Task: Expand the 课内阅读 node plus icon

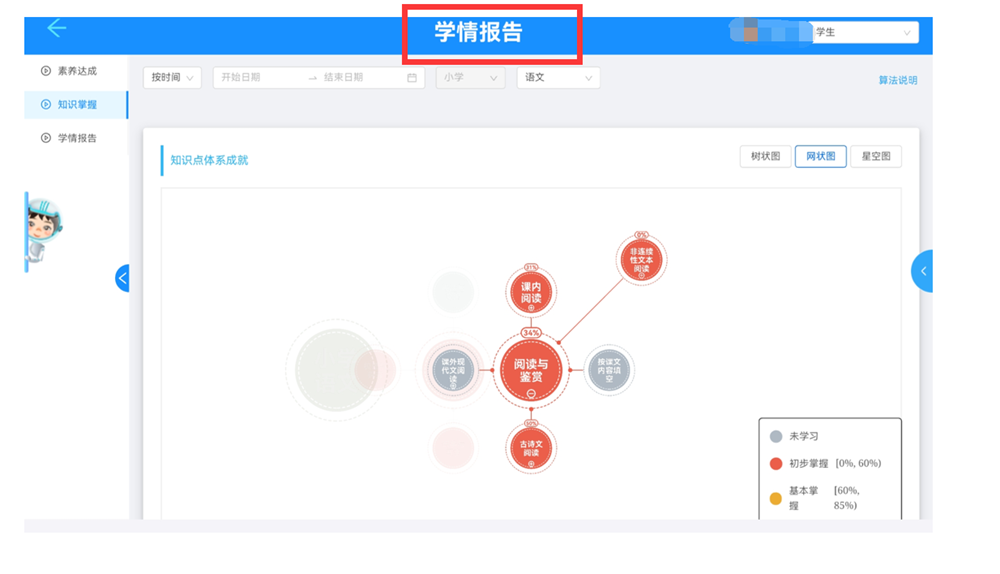Action: tap(531, 308)
